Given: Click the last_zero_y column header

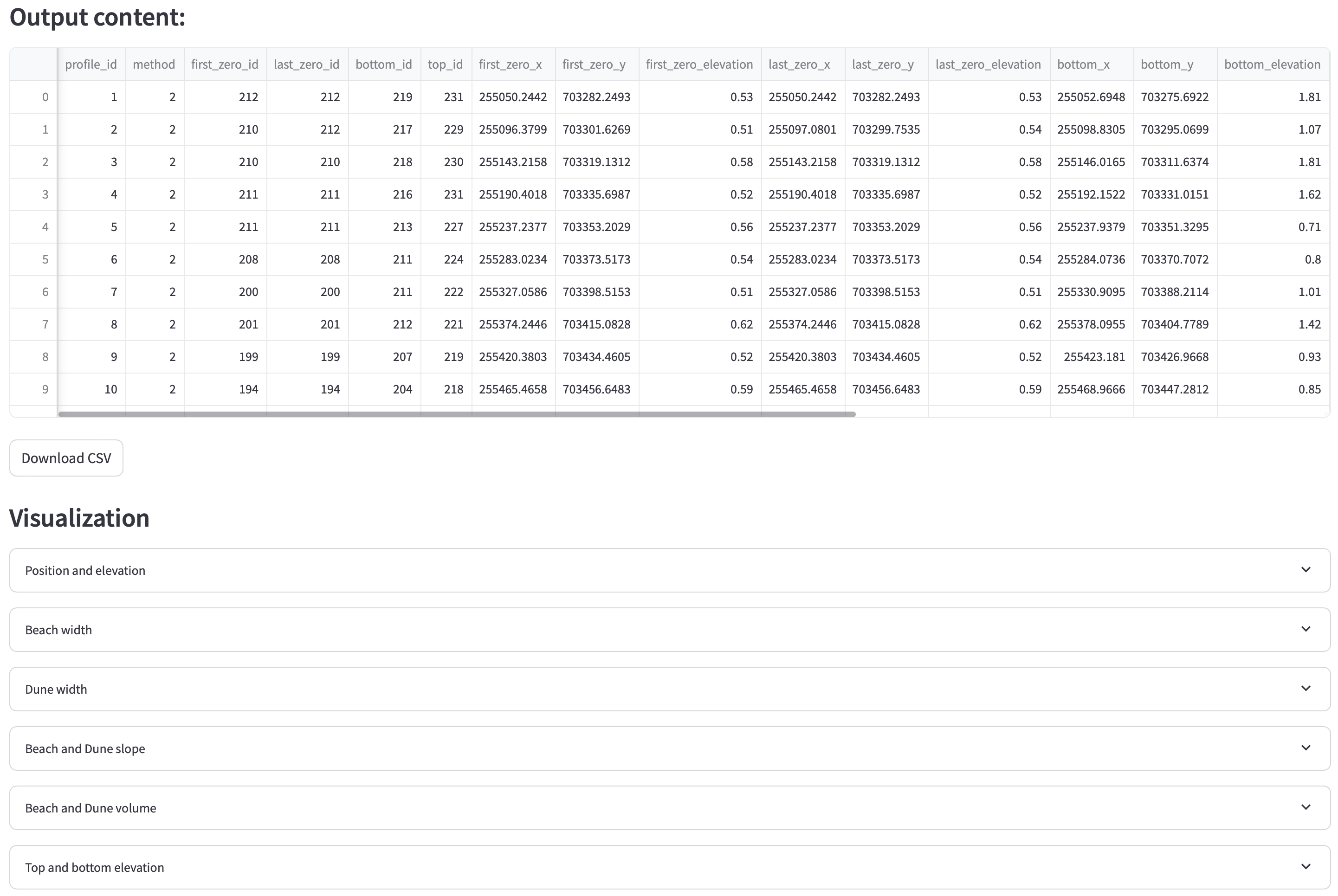Looking at the screenshot, I should 887,64.
